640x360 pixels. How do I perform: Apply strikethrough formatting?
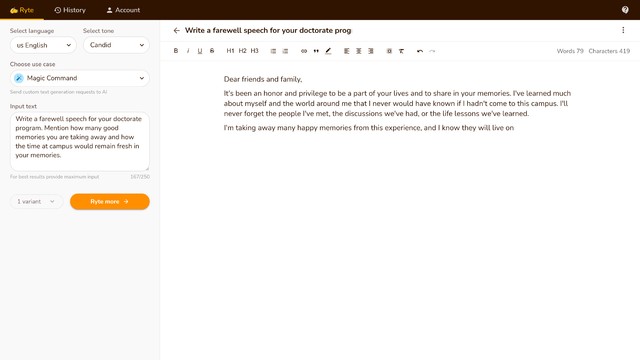click(x=212, y=51)
